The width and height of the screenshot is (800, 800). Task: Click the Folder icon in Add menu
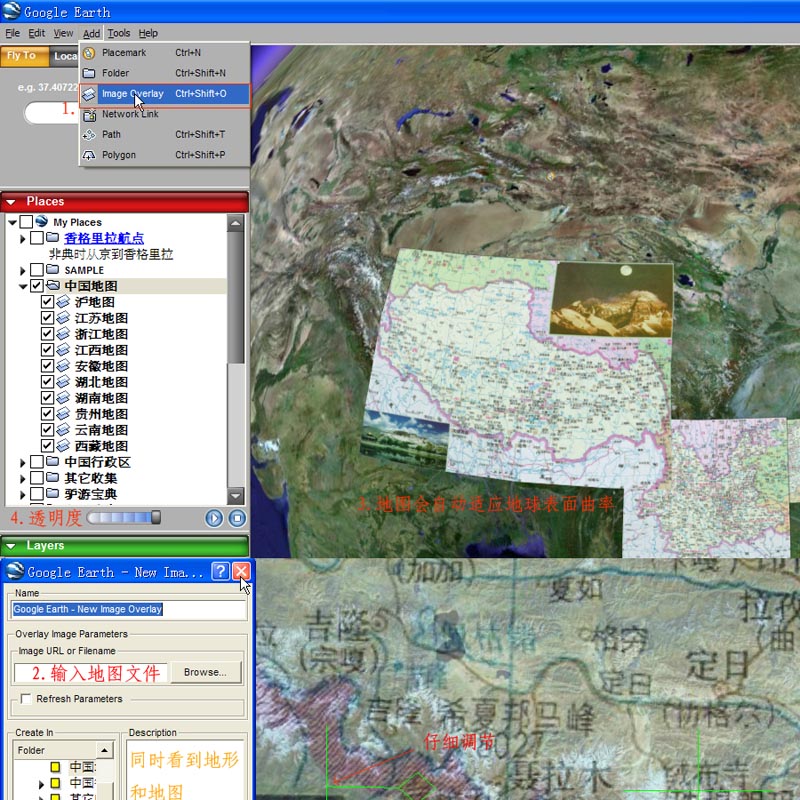tap(89, 73)
